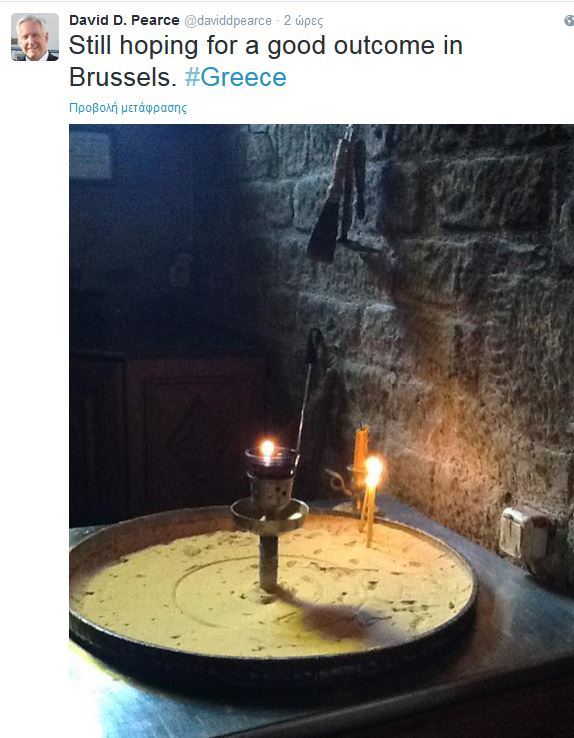The image size is (574, 738).
Task: Open the @daviddpearce handle
Action: (x=228, y=21)
